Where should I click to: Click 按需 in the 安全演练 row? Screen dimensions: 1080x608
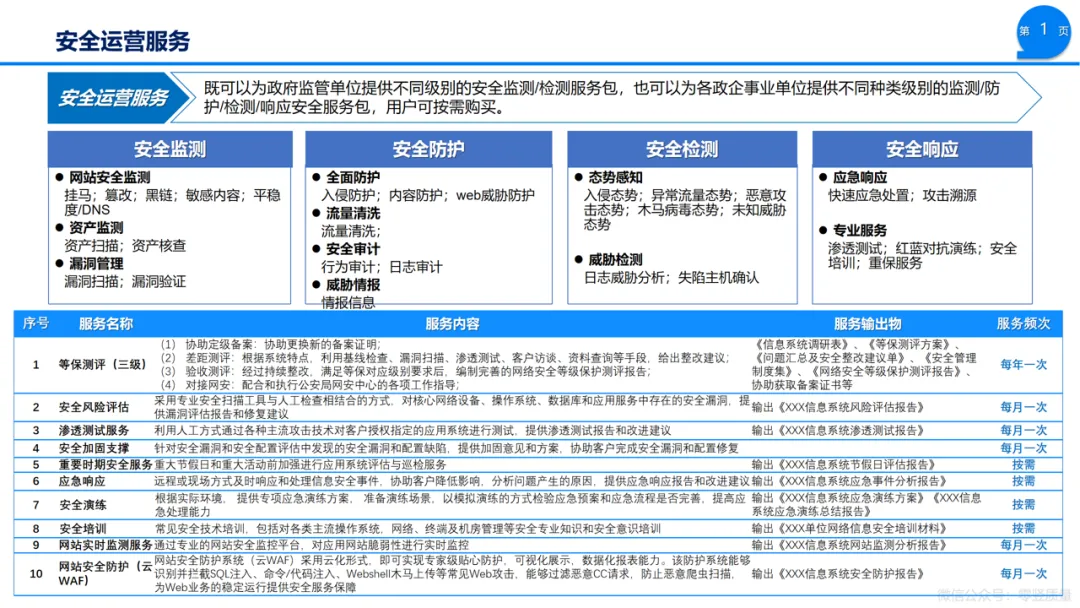pos(1024,505)
